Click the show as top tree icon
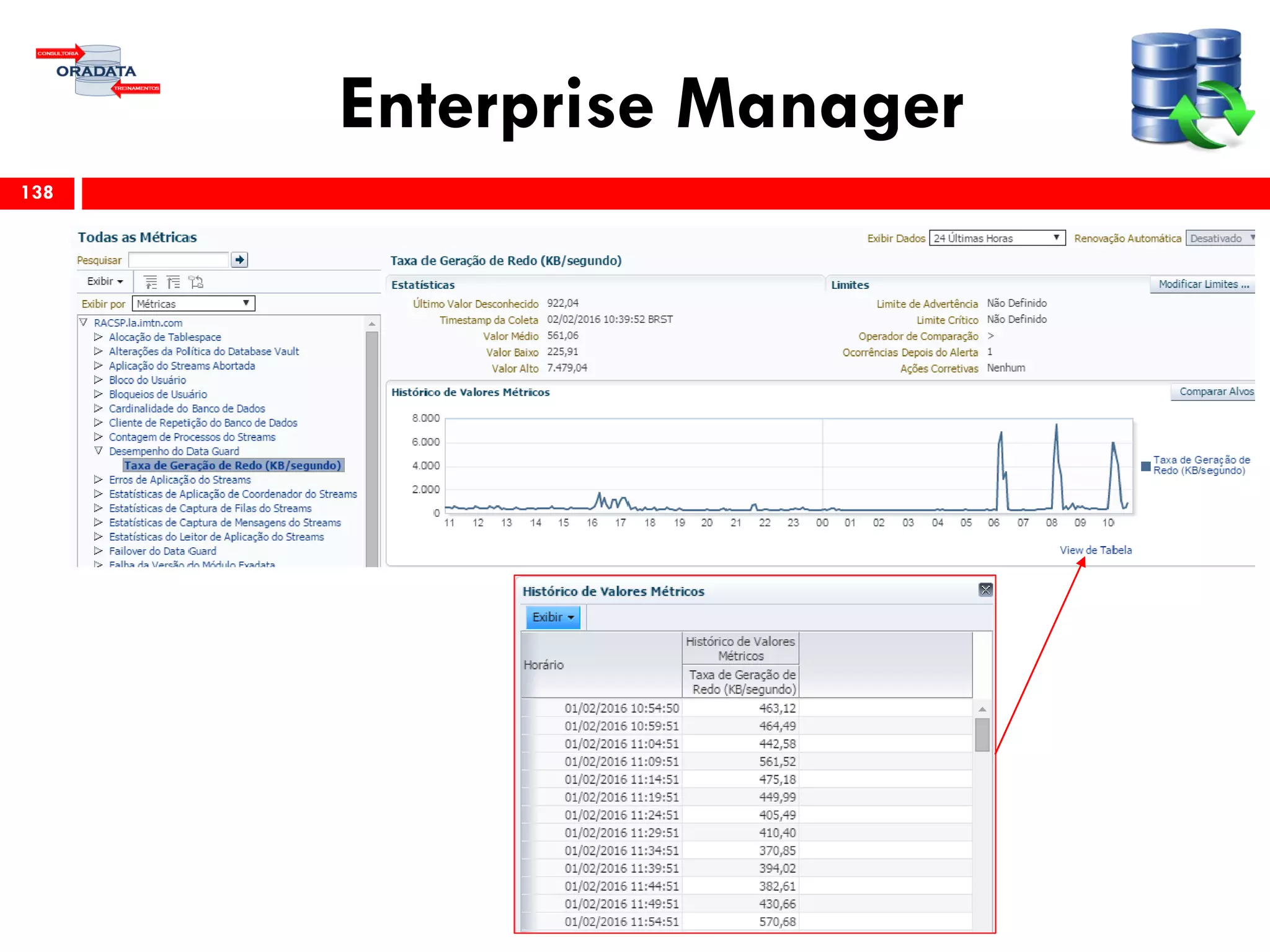Viewport: 1270px width, 952px height. (196, 282)
